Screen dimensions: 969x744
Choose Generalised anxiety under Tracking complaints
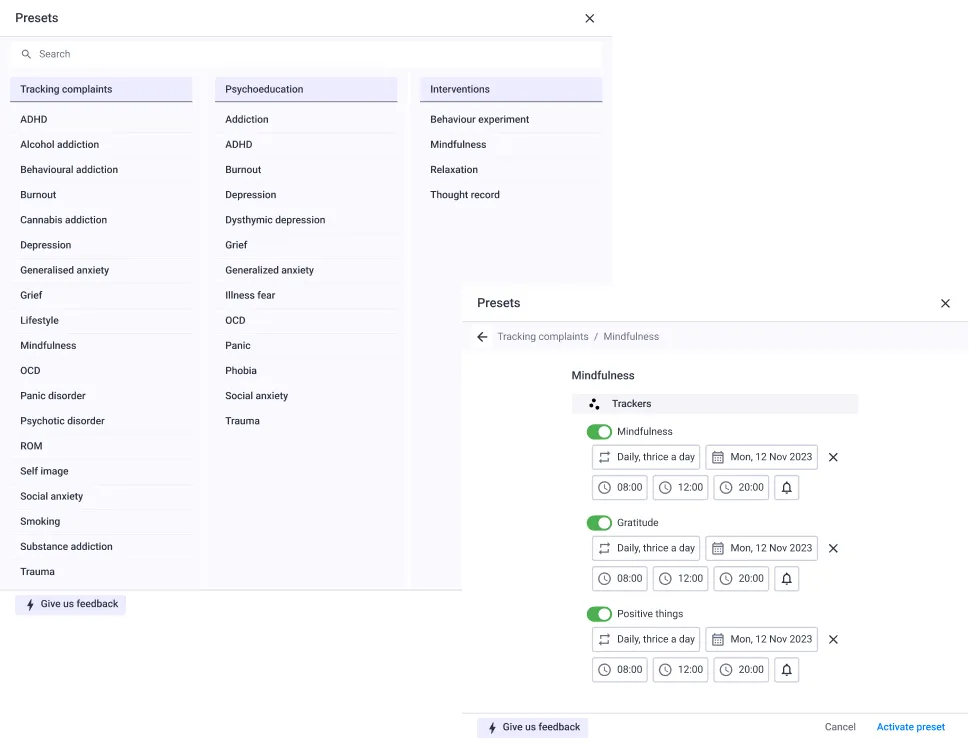click(x=101, y=271)
